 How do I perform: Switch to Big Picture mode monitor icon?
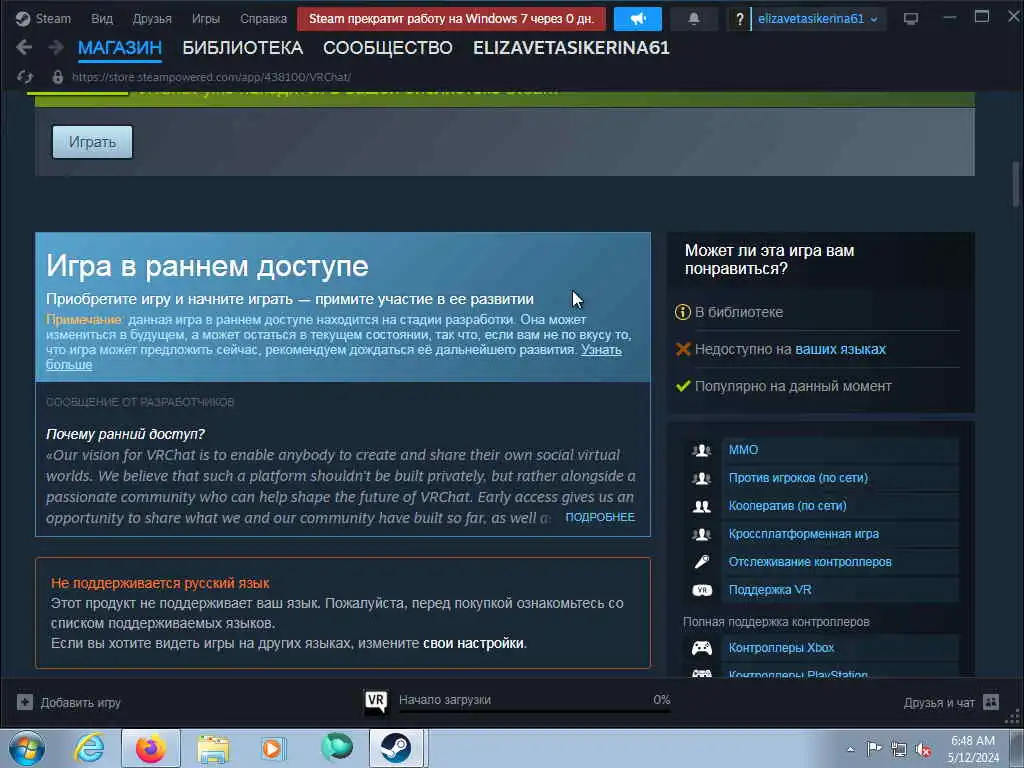click(x=910, y=19)
